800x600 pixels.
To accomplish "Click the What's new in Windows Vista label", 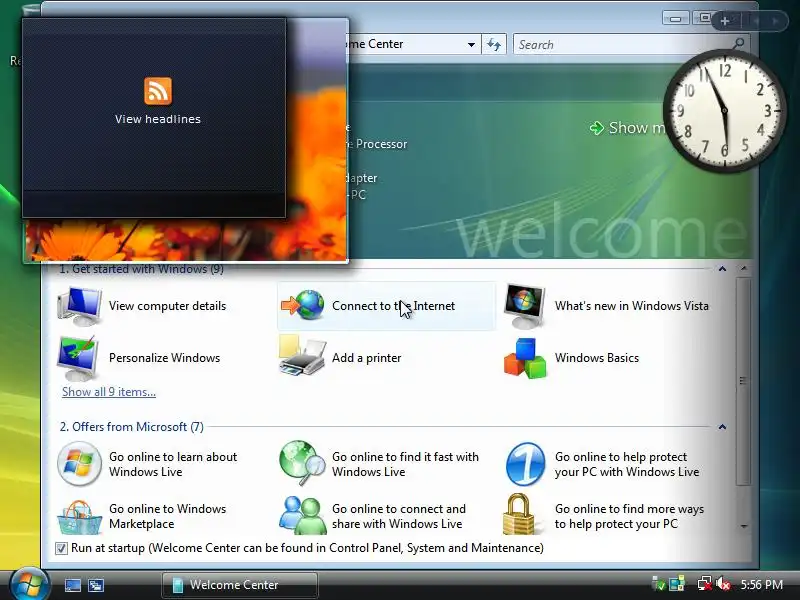I will (x=632, y=306).
